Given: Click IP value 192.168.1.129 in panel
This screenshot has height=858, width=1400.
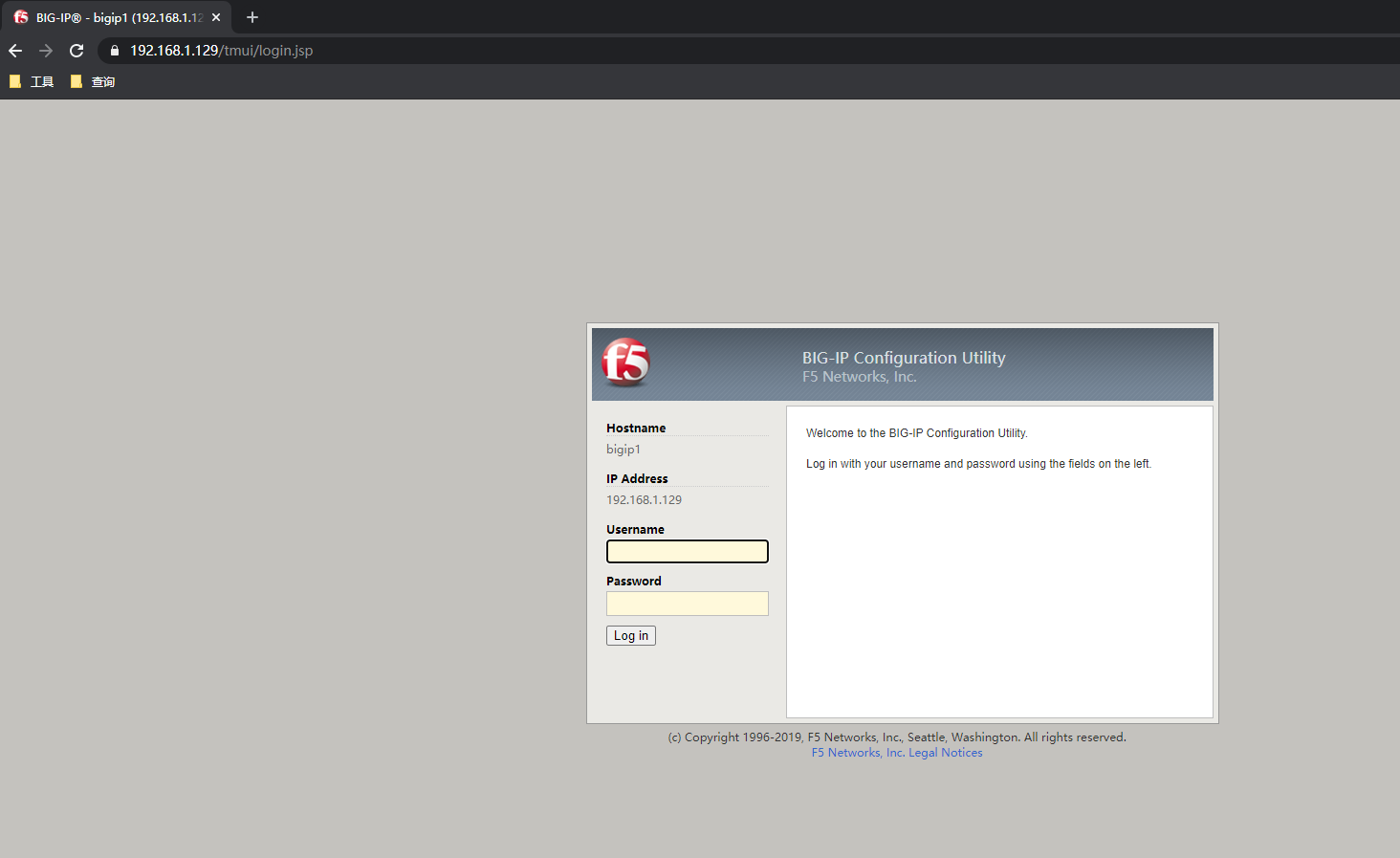Looking at the screenshot, I should [644, 500].
